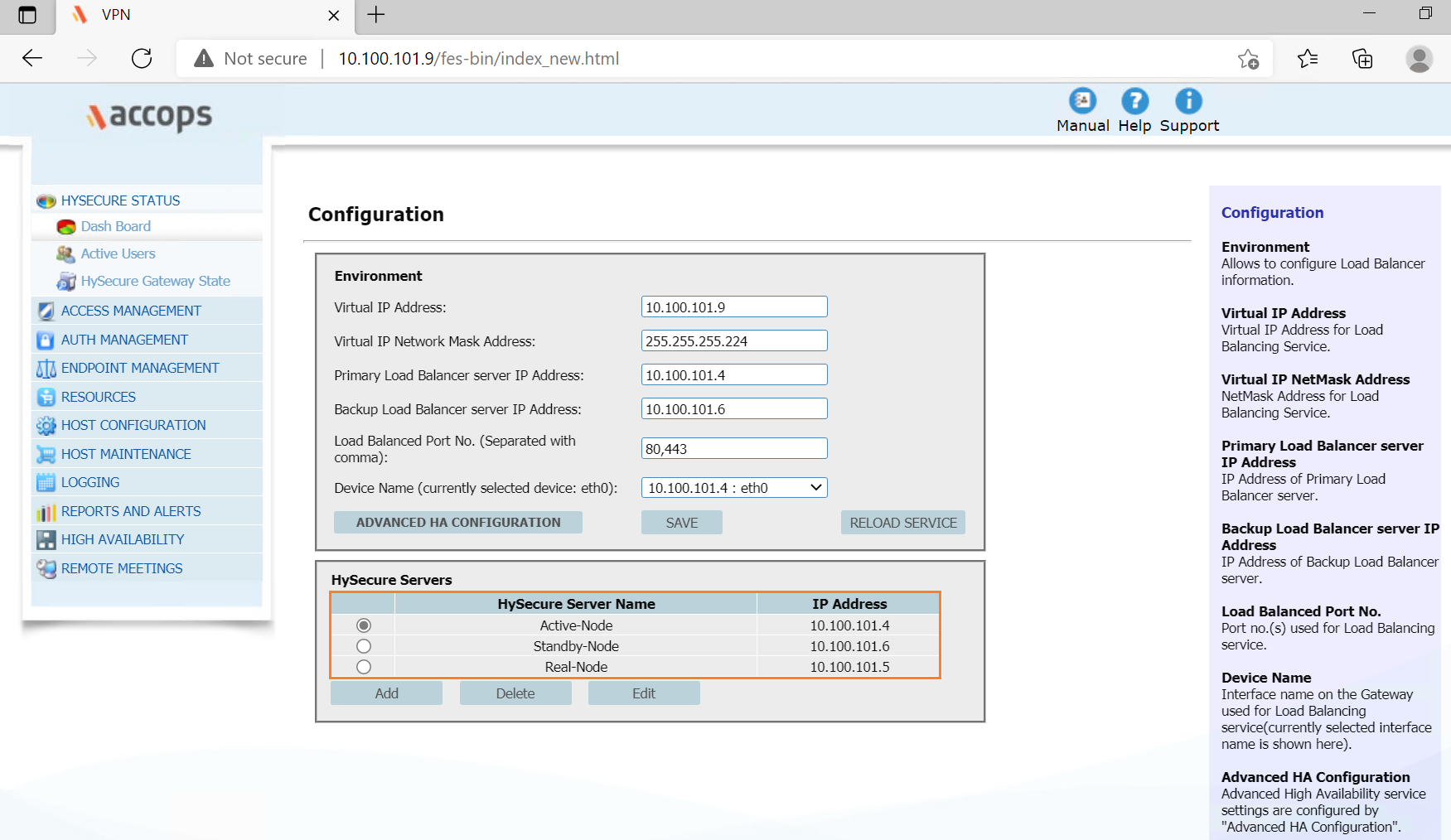Open AUTH MANAGEMENT menu

(124, 340)
